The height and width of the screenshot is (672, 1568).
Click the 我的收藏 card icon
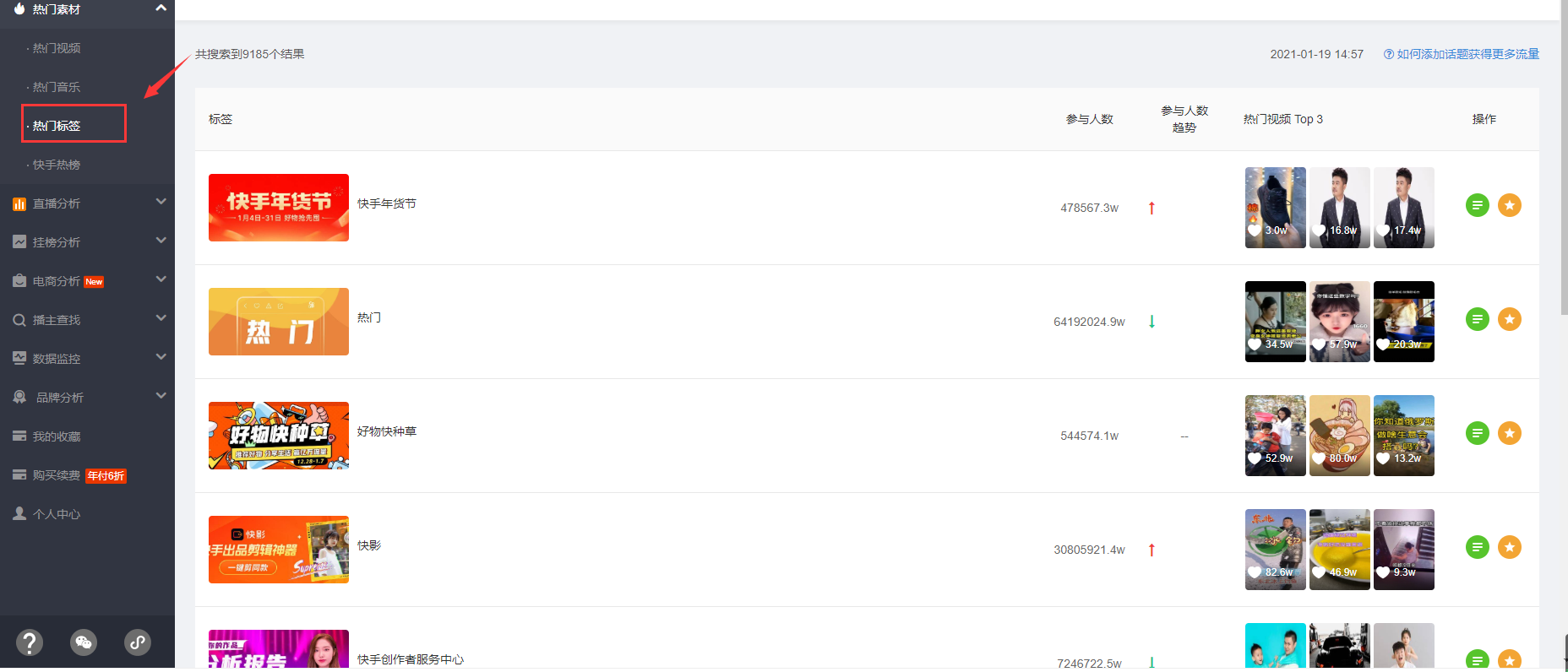(19, 436)
